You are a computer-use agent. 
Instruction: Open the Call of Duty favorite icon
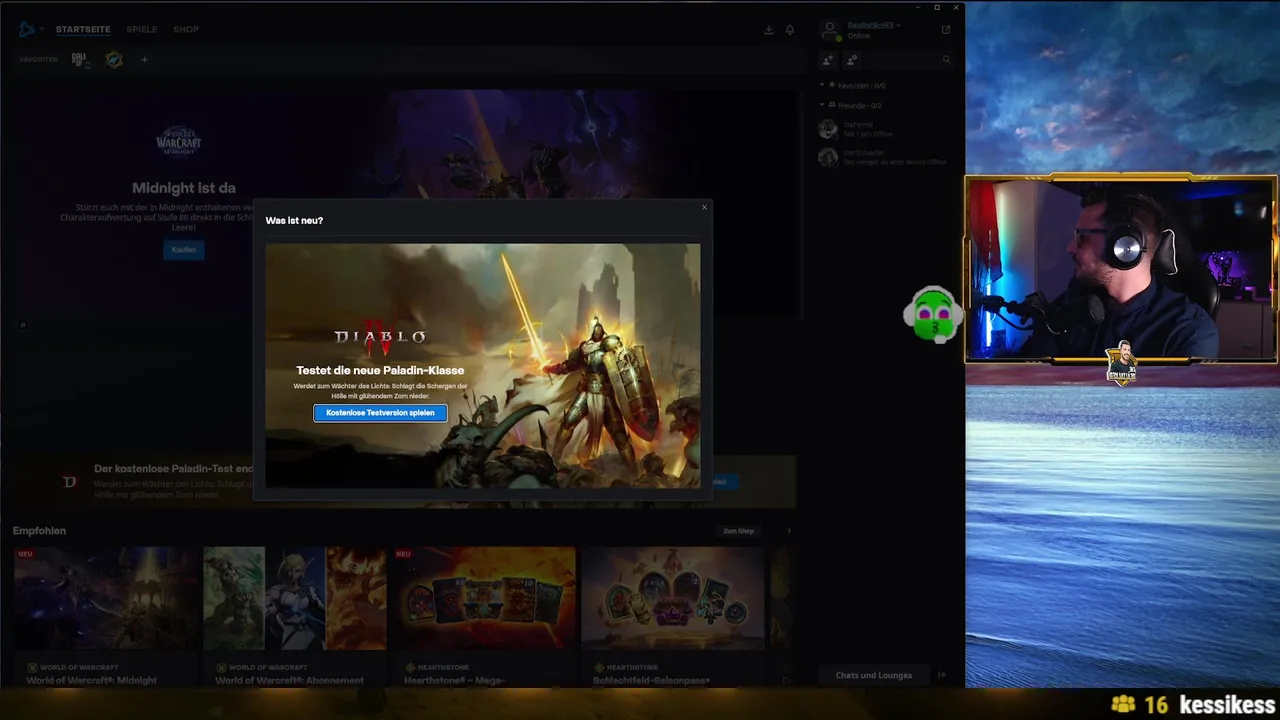point(79,60)
